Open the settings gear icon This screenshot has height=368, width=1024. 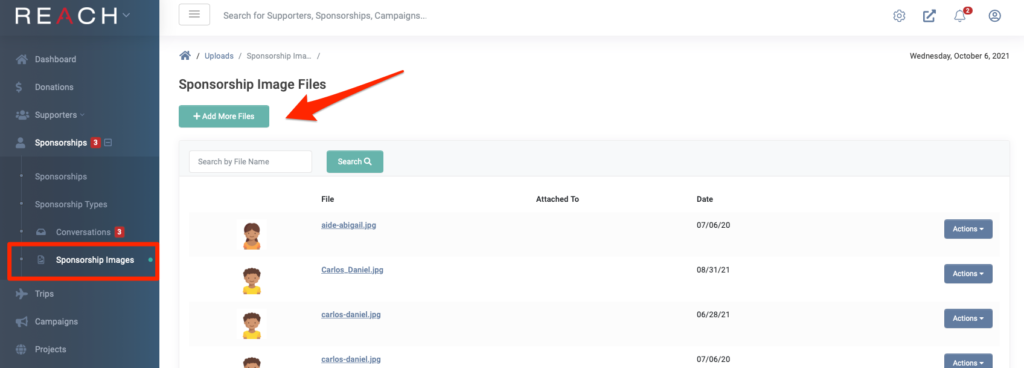(899, 16)
